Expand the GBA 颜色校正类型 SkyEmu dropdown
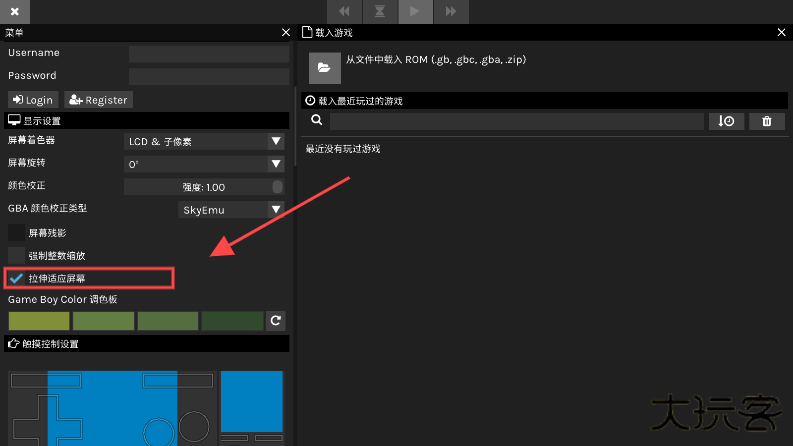This screenshot has width=793, height=446. tap(231, 209)
